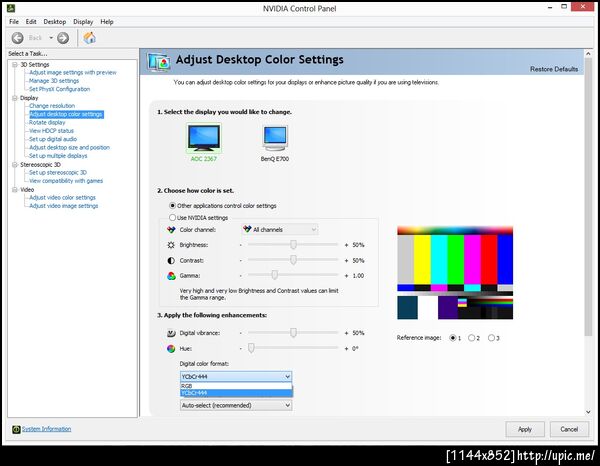Open View compatibility with games

pos(66,181)
